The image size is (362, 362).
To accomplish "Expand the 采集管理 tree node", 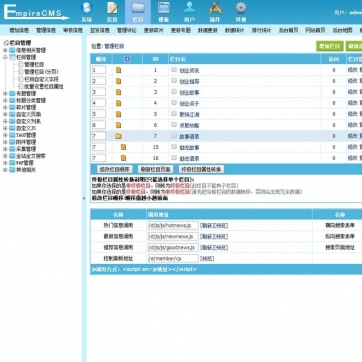I will pyautogui.click(x=5, y=149).
